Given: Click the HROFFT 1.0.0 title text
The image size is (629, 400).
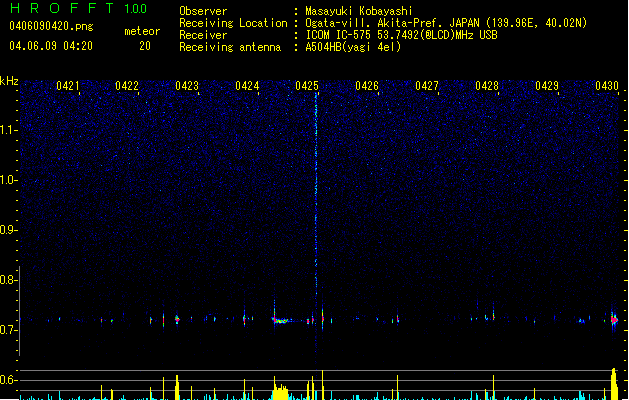Looking at the screenshot, I should click(79, 8).
